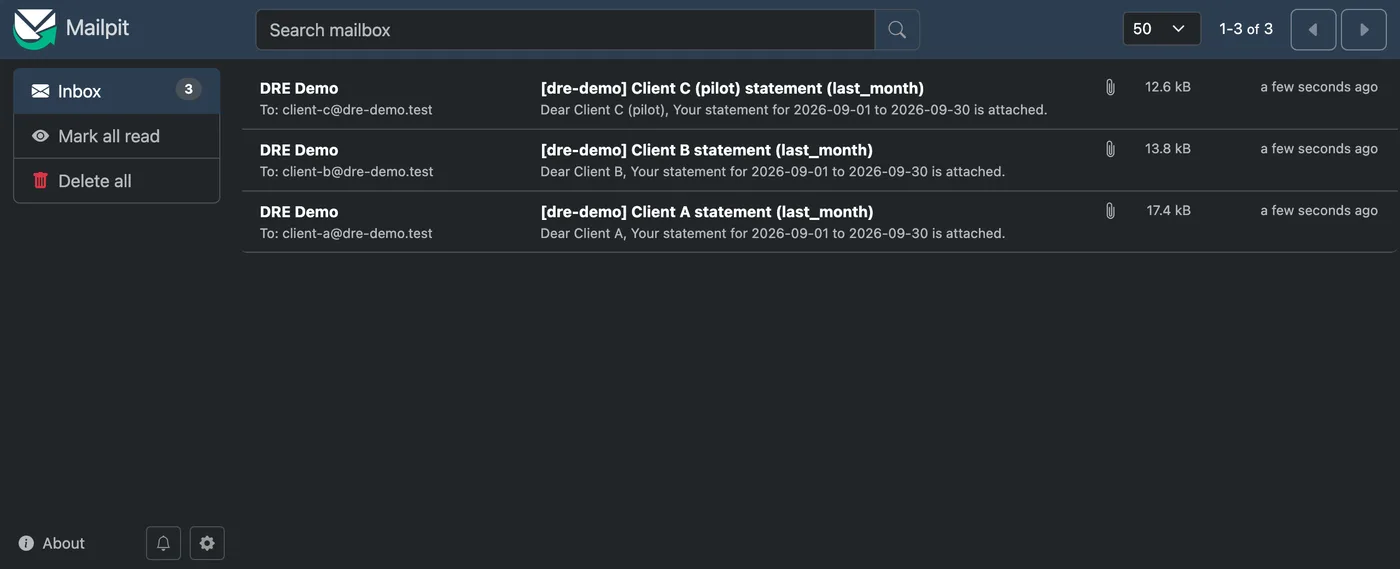Click the red trash icon for Delete all

(x=40, y=181)
